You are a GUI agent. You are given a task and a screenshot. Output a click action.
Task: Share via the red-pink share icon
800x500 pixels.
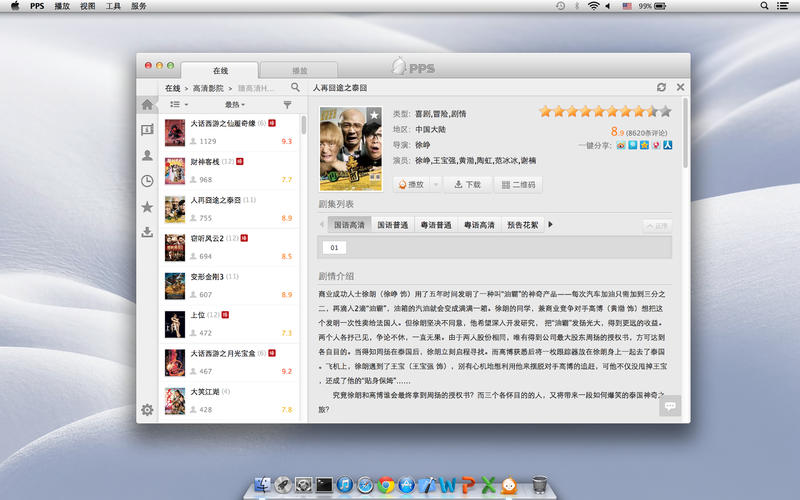coord(656,145)
